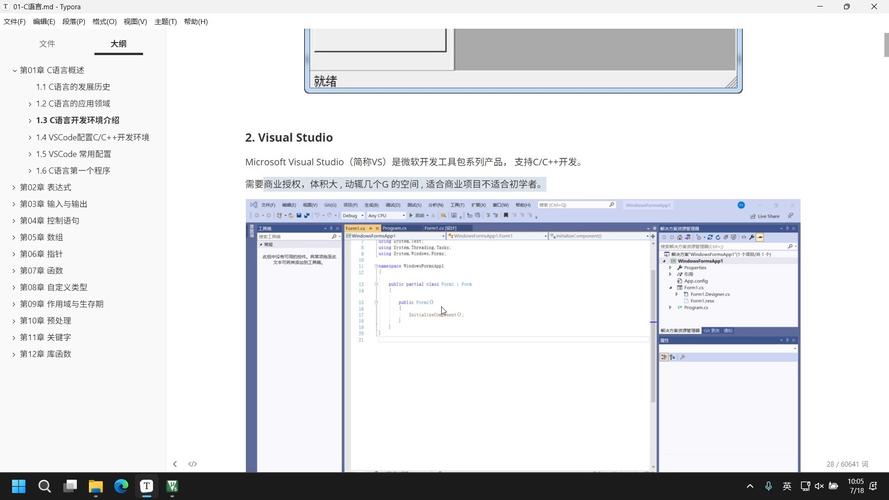
Task: Expand 1.4 VSCode配置C/C++开发环境 item
Action: [x=29, y=137]
